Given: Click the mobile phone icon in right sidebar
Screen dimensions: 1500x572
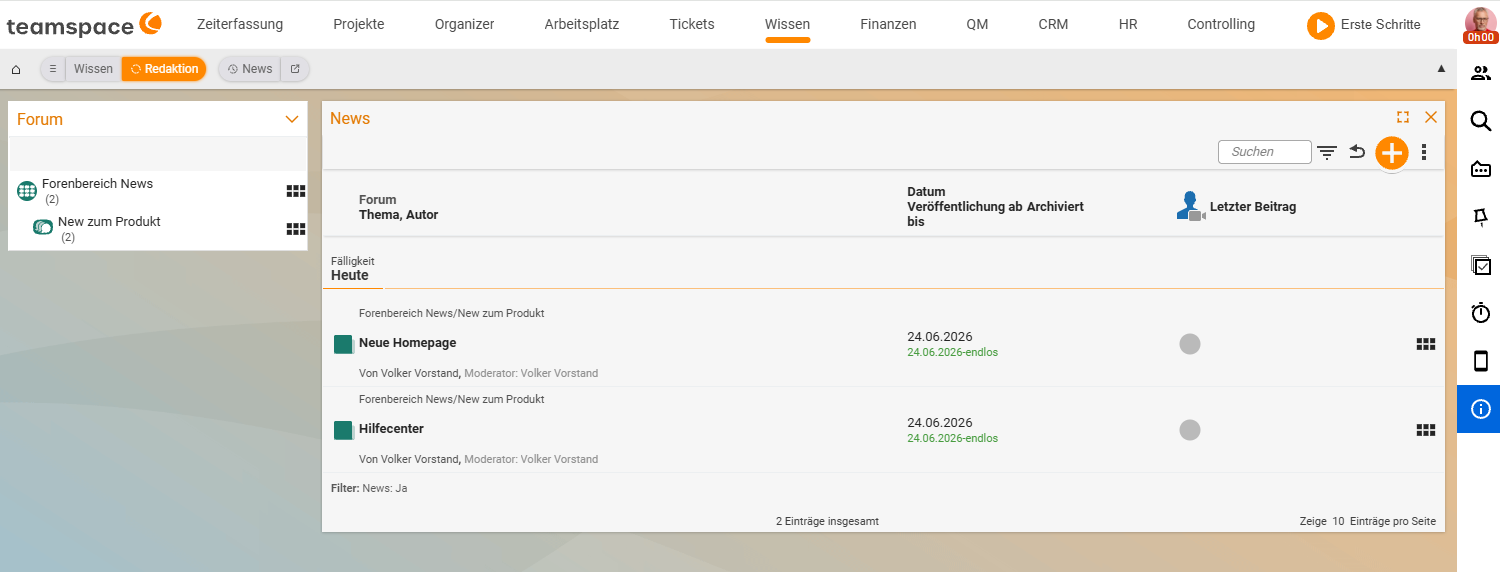Looking at the screenshot, I should coord(1481,361).
